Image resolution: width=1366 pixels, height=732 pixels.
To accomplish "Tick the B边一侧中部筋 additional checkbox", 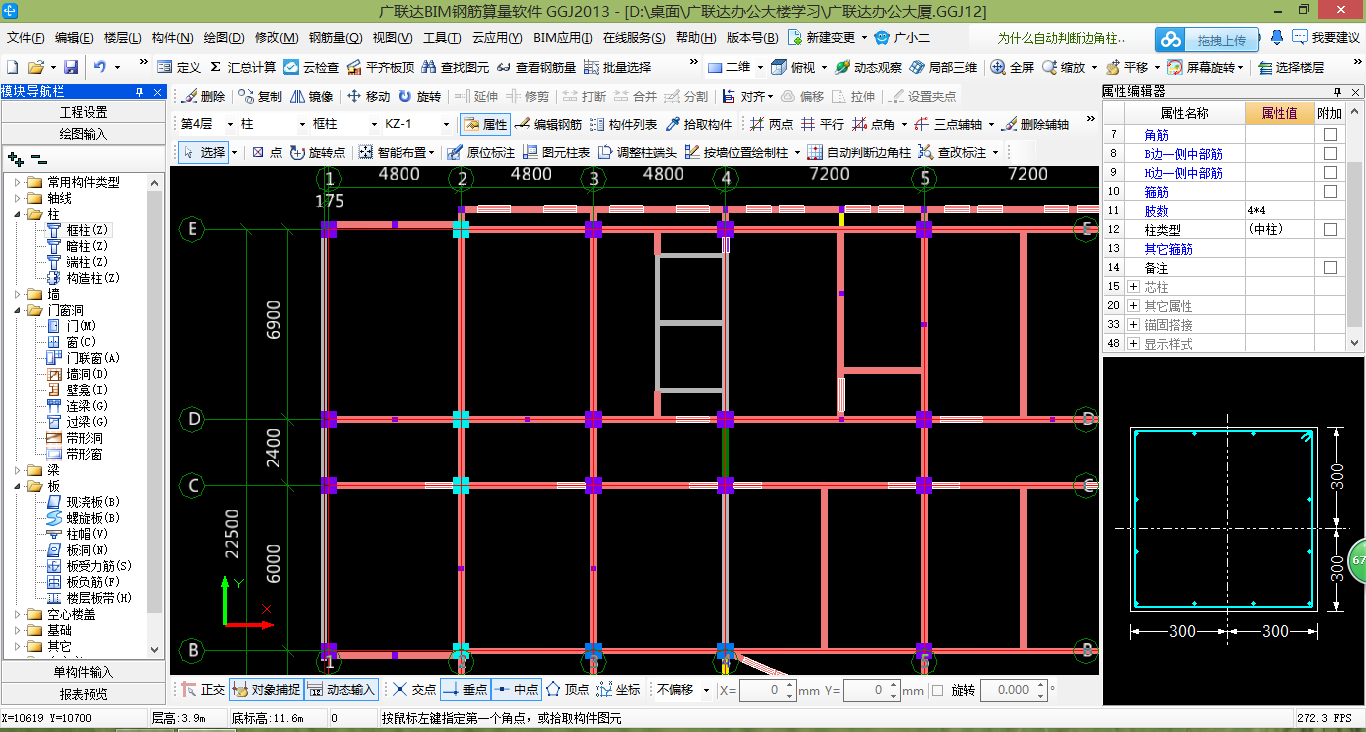I will [x=1330, y=154].
